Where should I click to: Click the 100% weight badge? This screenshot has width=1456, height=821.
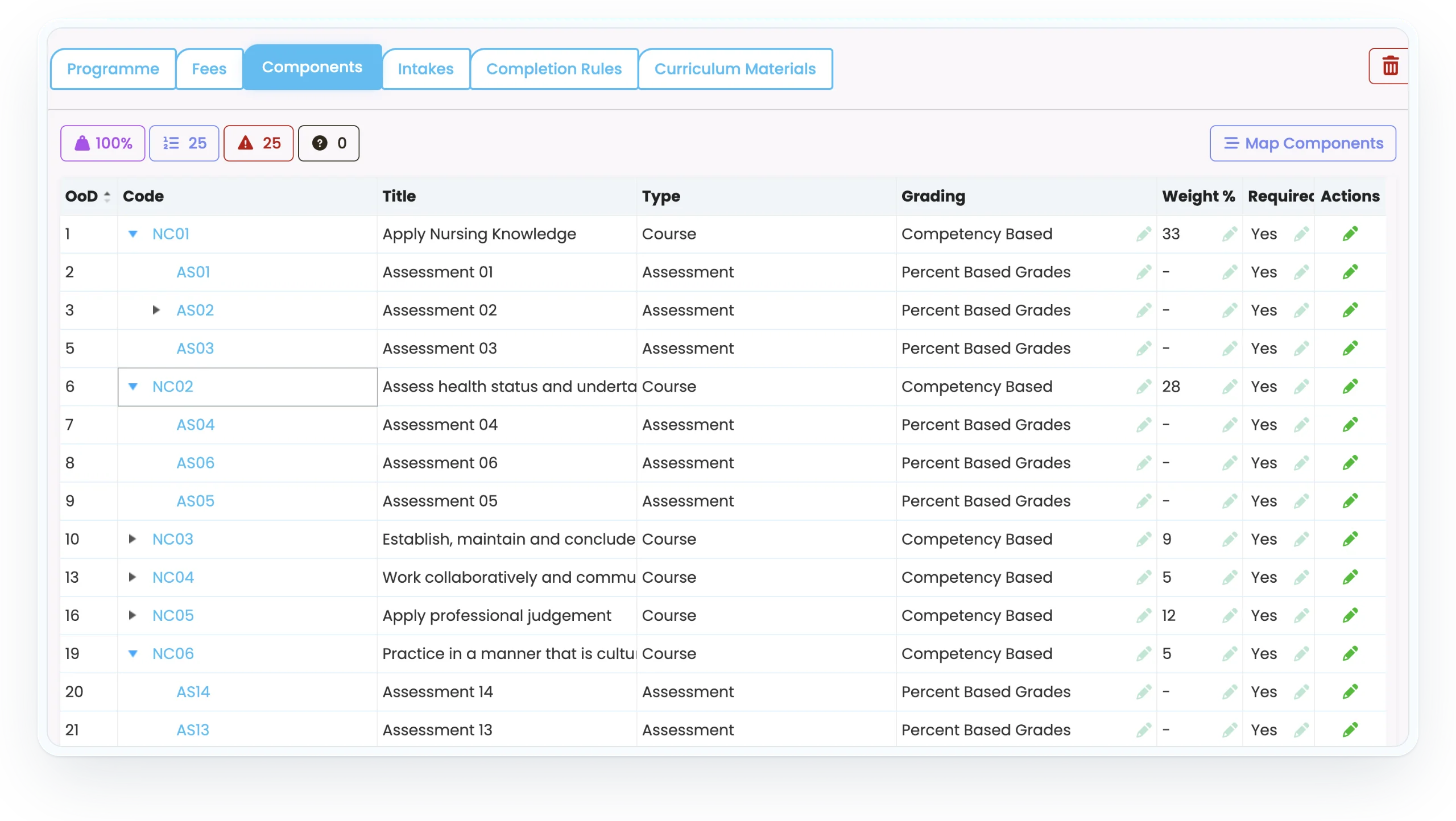103,143
